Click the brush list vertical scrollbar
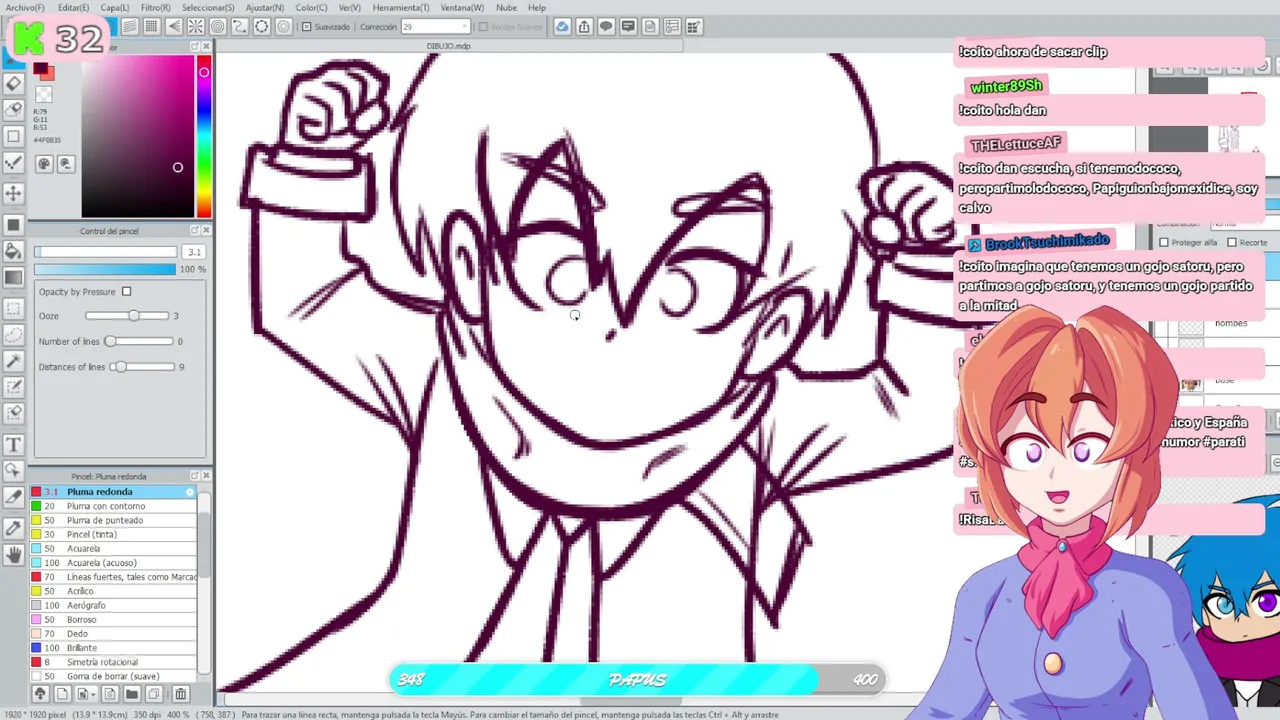The height and width of the screenshot is (720, 1280). coord(204,585)
